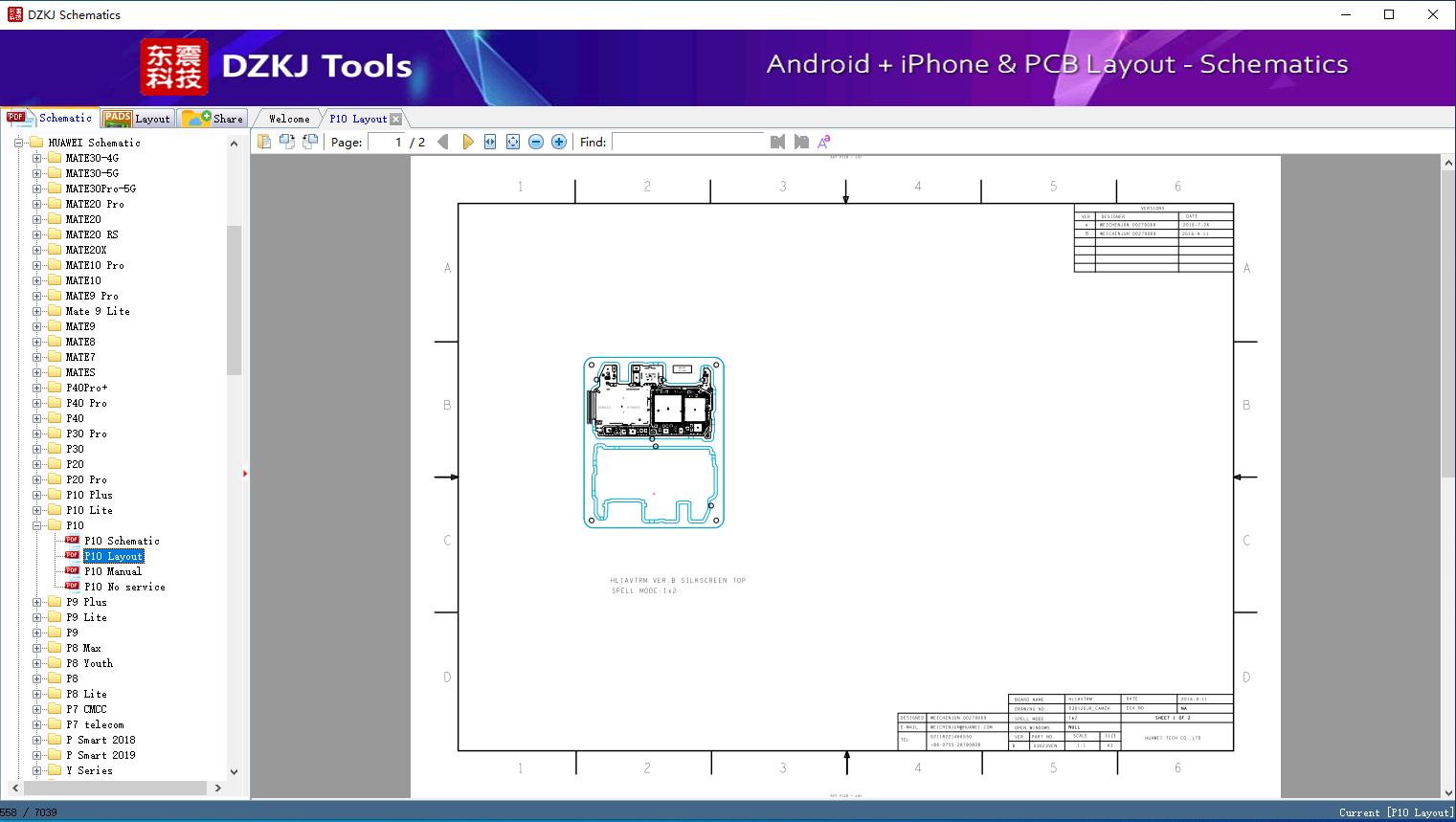Screen dimensions: 1456x822
Task: Click the tree horizontal scroll right arrow
Action: pos(217,788)
